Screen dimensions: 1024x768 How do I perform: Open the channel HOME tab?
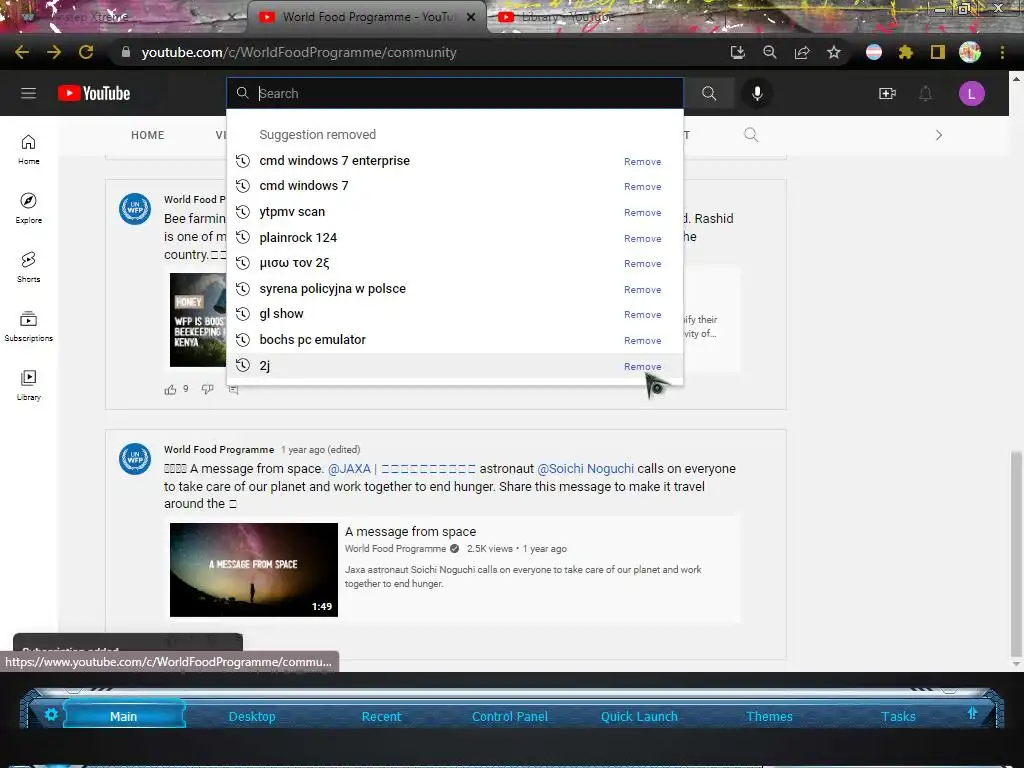[148, 135]
